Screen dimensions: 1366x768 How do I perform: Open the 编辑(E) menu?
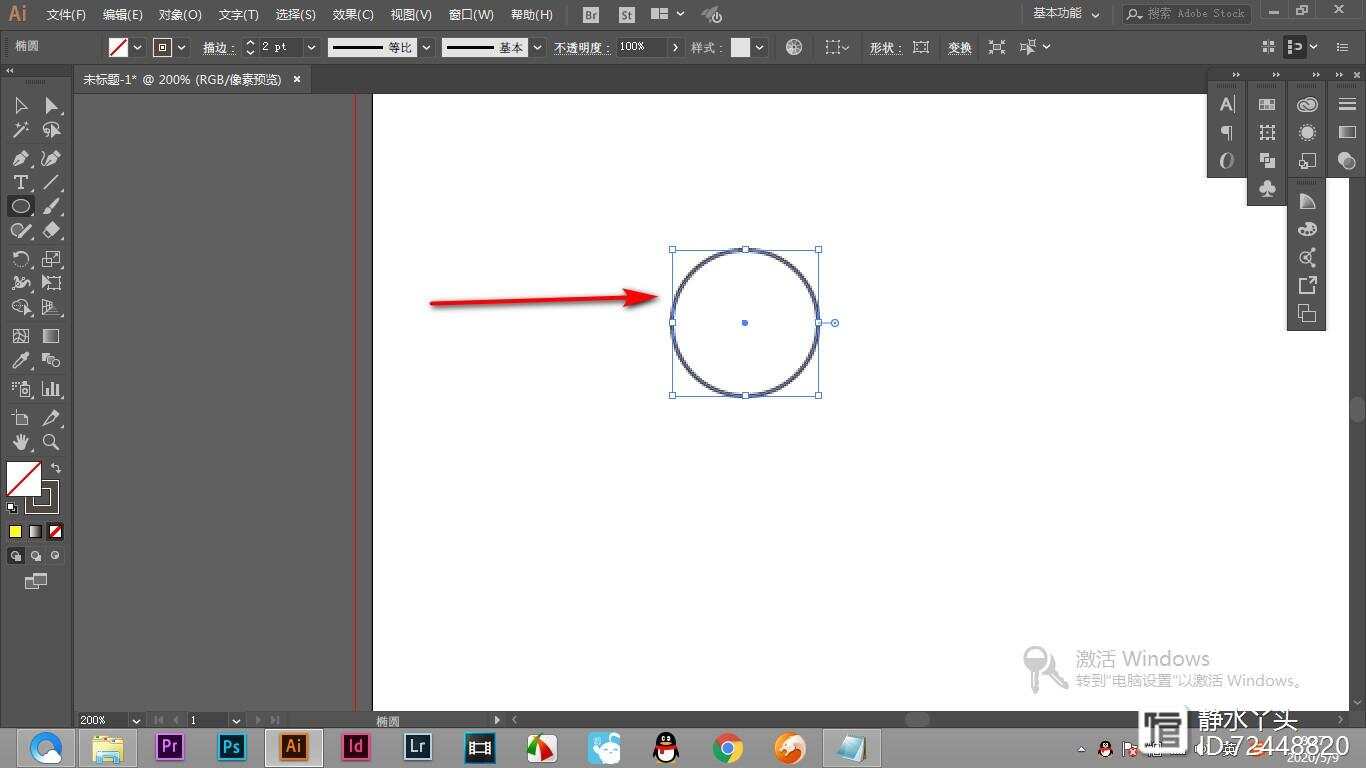coord(123,15)
